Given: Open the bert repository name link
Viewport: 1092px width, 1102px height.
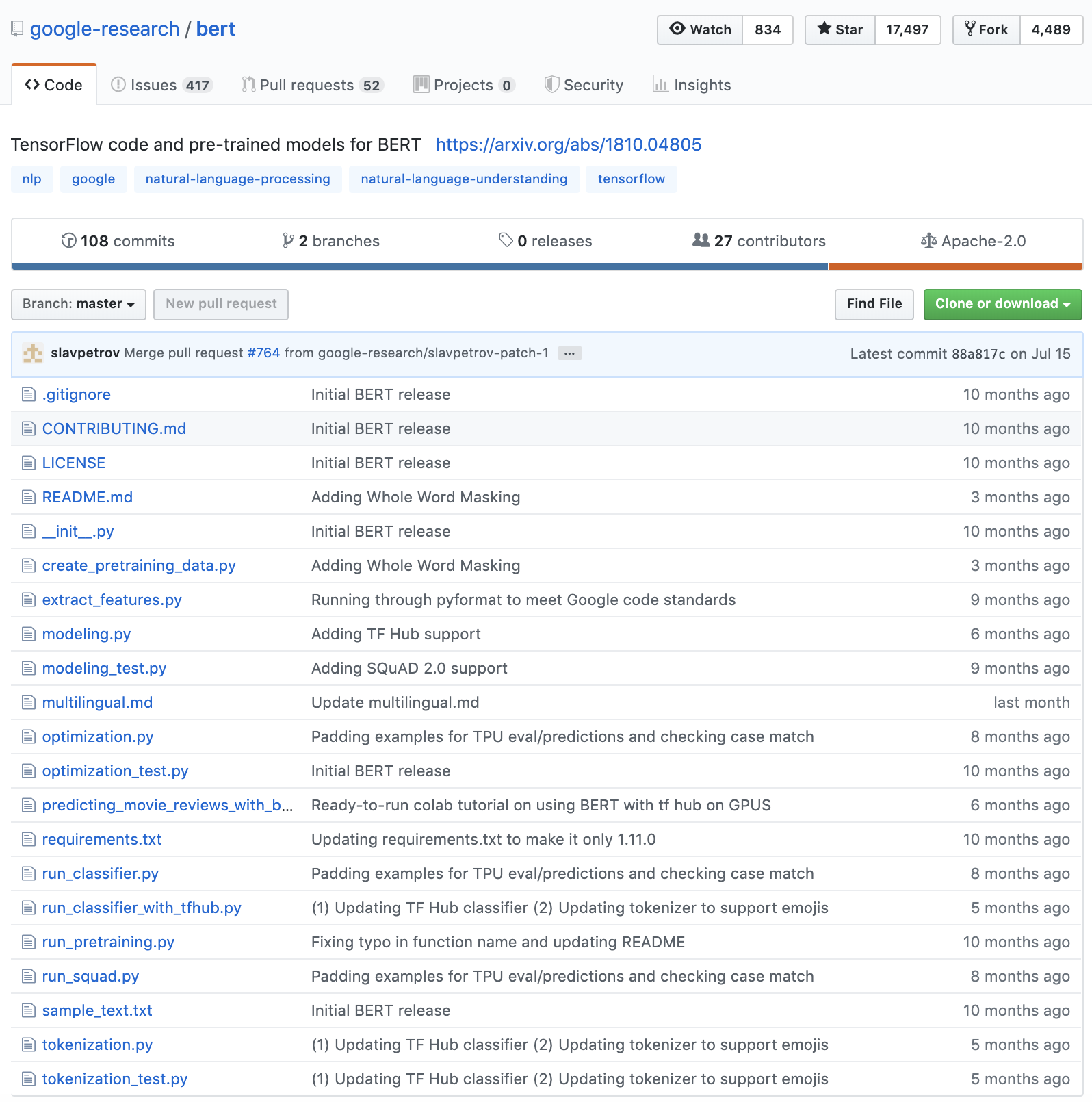Looking at the screenshot, I should tap(216, 29).
